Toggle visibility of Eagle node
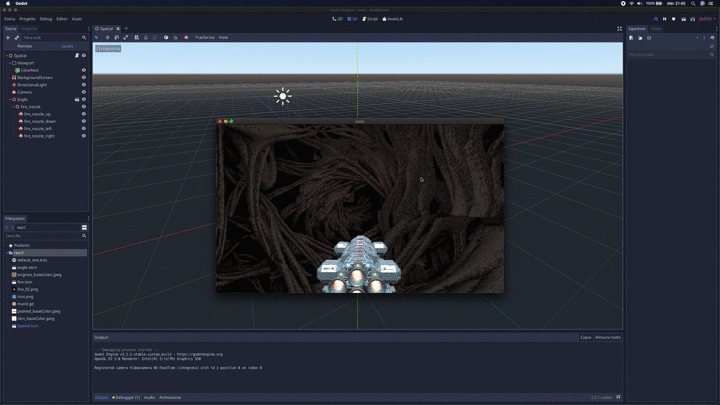This screenshot has width=720, height=405. (84, 99)
